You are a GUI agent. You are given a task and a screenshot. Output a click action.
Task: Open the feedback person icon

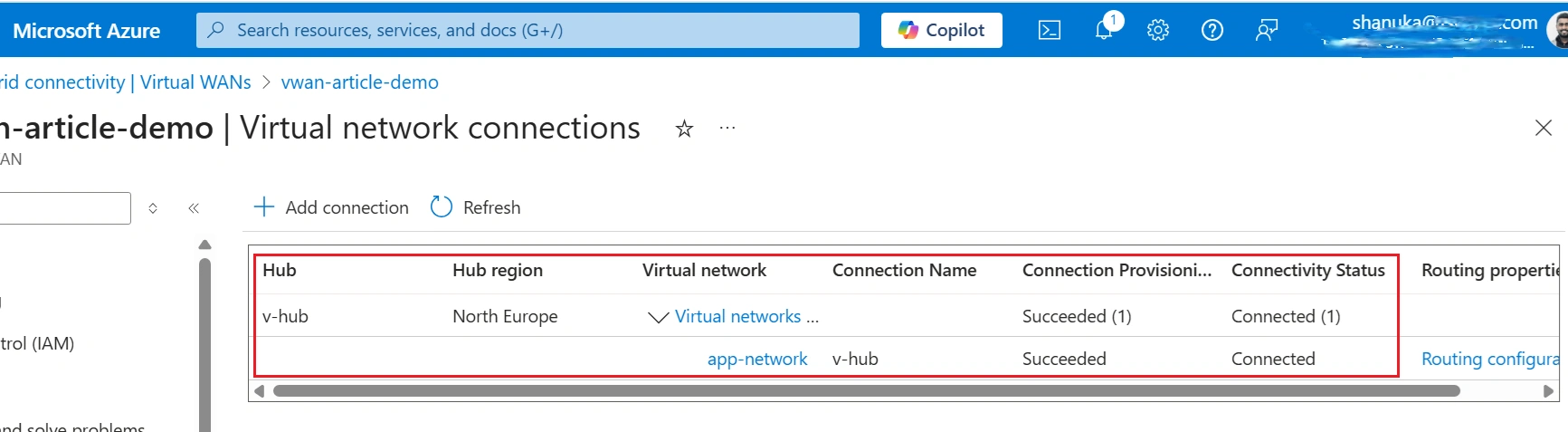[1267, 31]
